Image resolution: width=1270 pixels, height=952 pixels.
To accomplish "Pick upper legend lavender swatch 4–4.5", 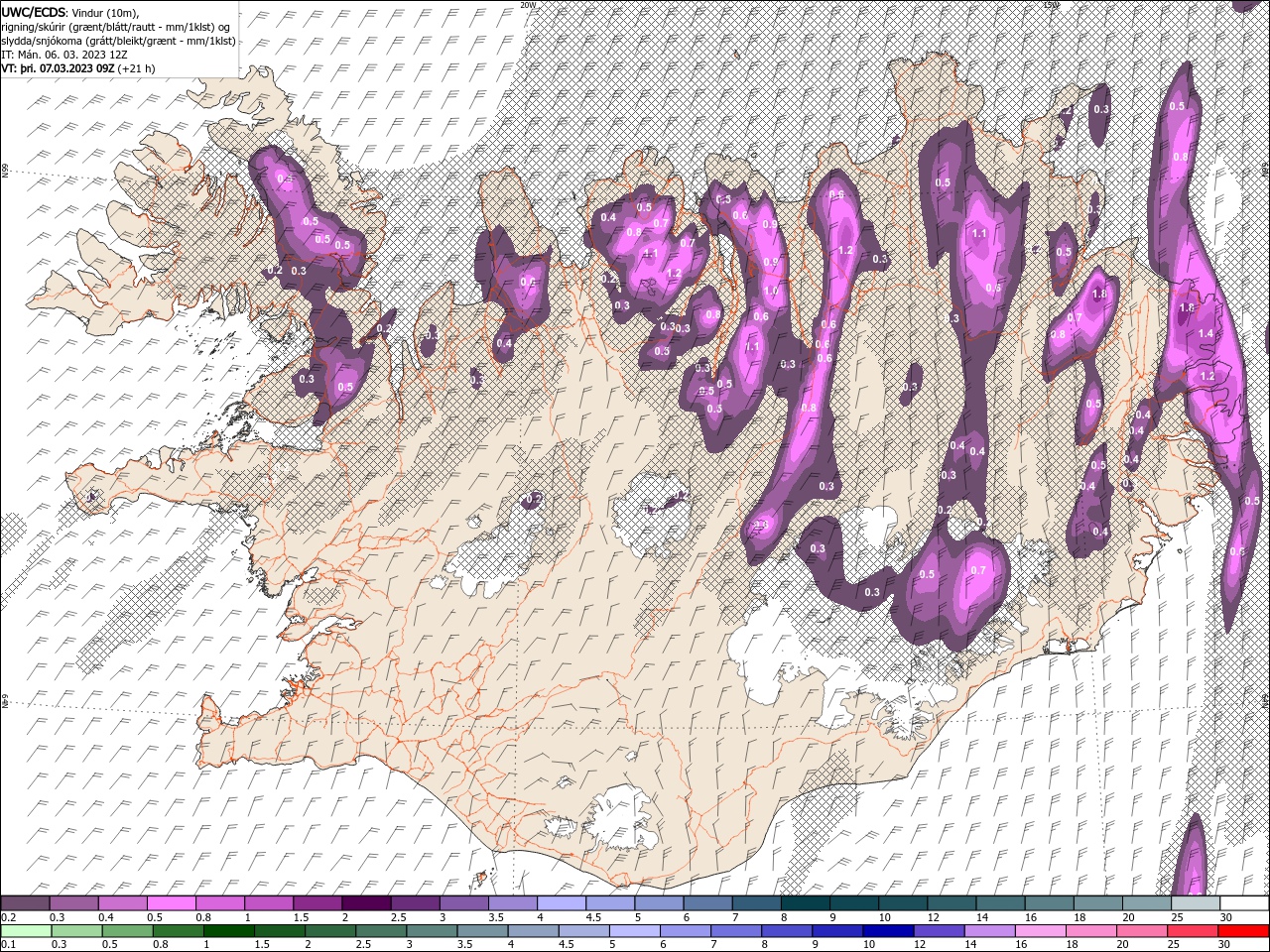I will coord(562,903).
